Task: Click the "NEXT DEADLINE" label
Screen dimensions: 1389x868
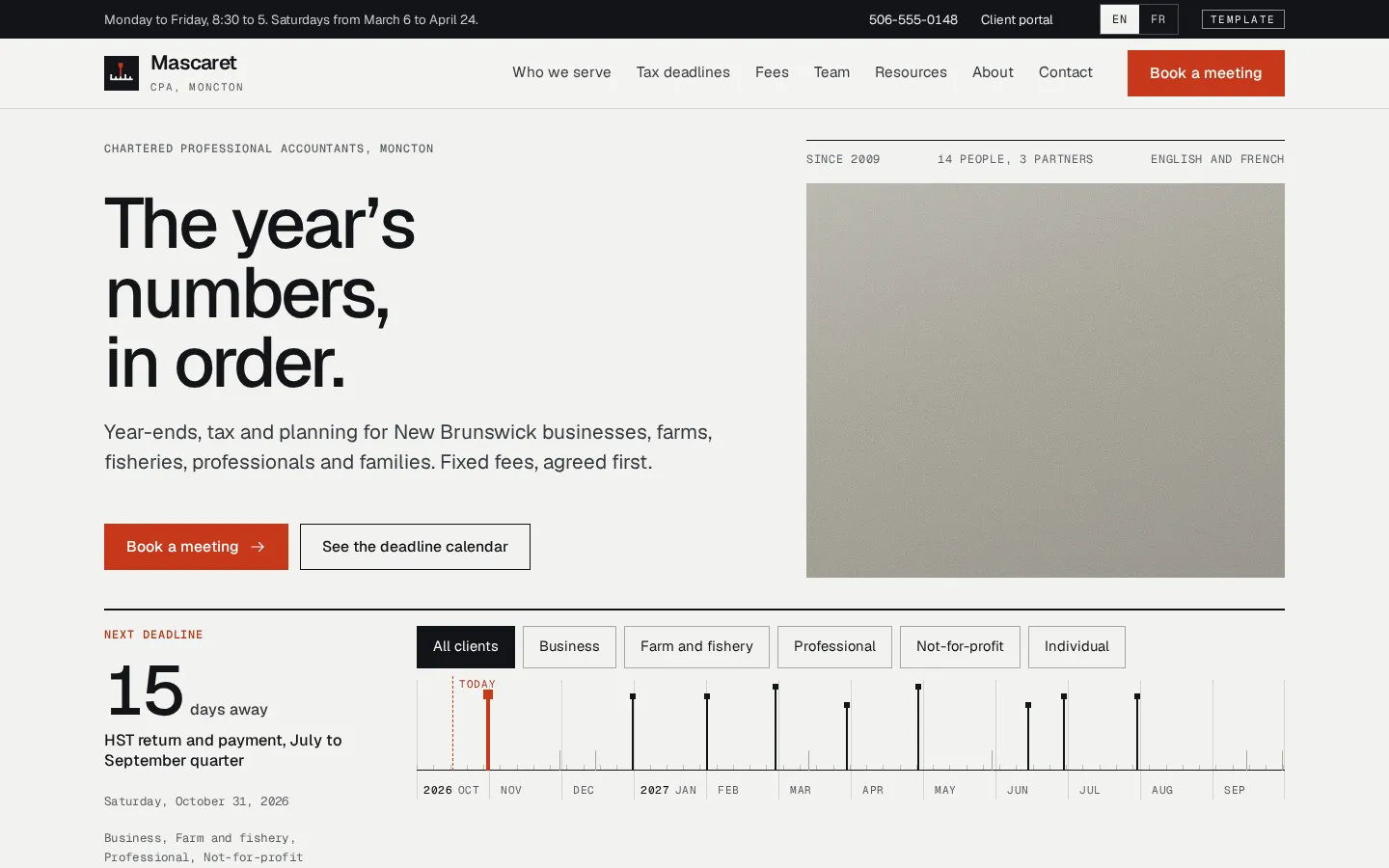Action: pos(153,635)
